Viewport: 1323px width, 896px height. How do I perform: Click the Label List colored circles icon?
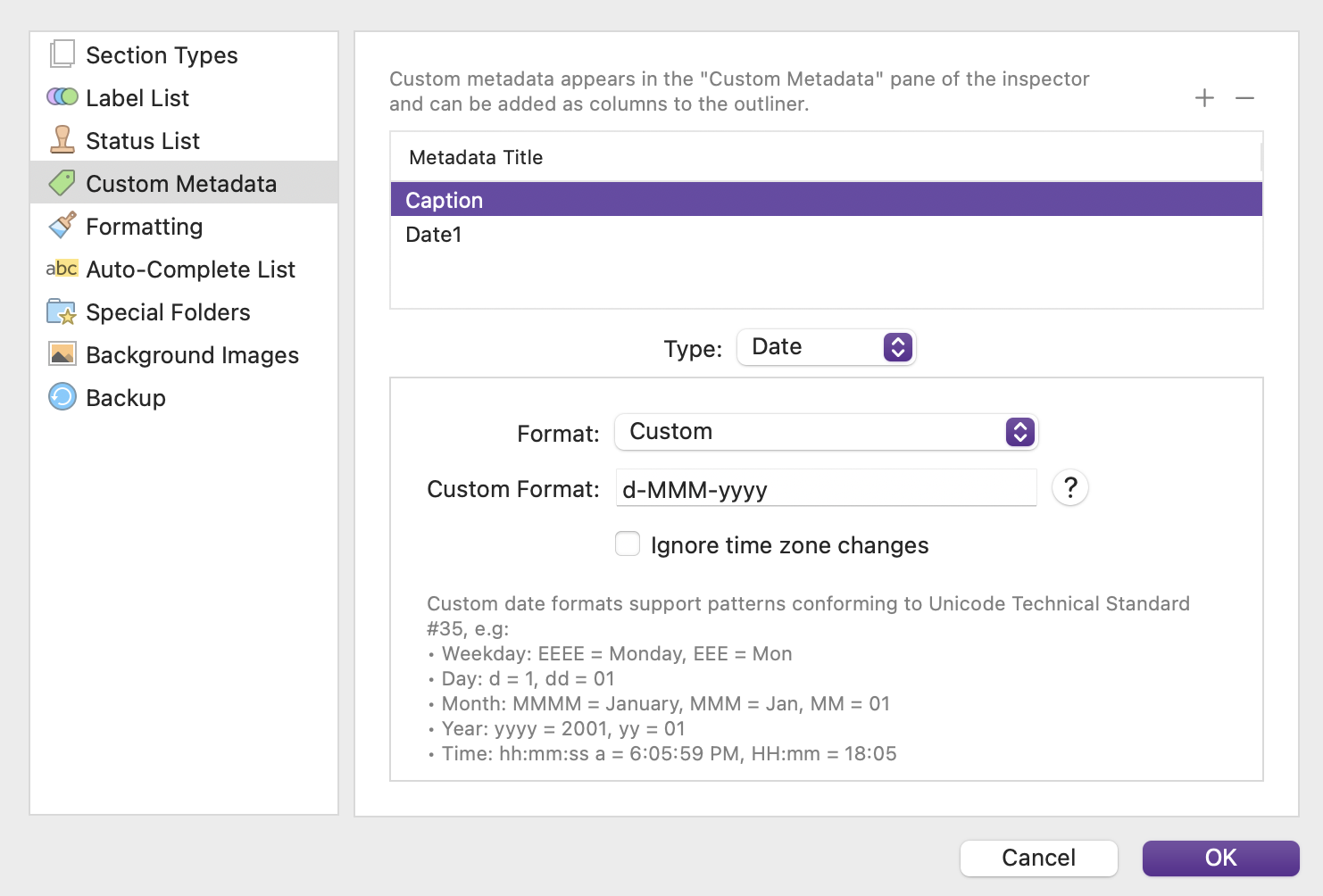[62, 97]
